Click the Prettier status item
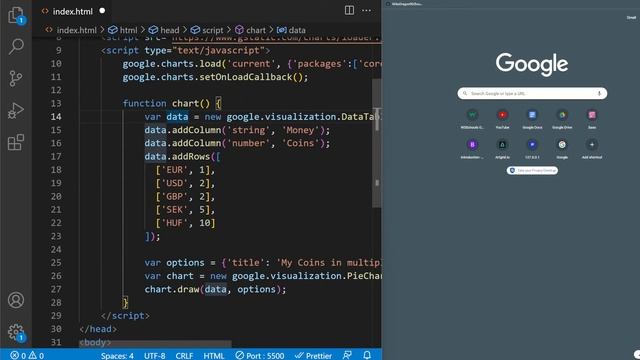The width and height of the screenshot is (640, 360). click(313, 356)
